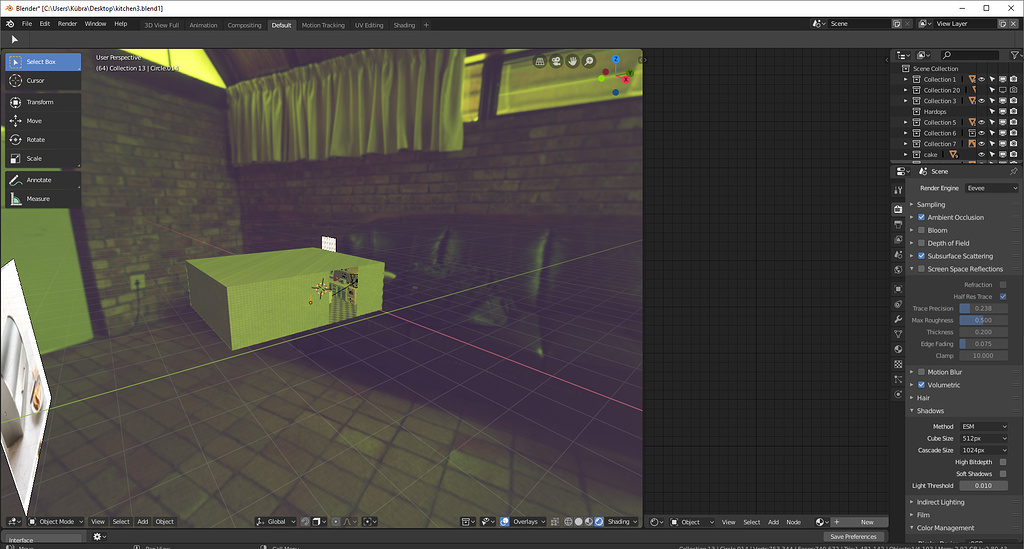
Task: Open the Render Engine dropdown
Action: tap(991, 188)
